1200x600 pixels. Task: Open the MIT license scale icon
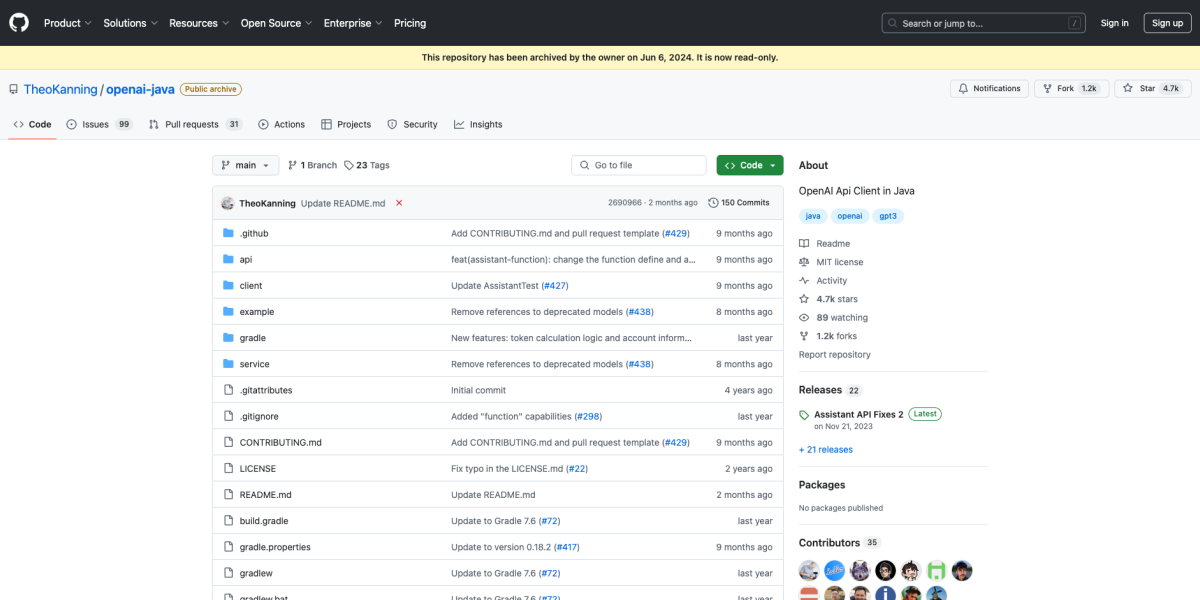pyautogui.click(x=804, y=261)
